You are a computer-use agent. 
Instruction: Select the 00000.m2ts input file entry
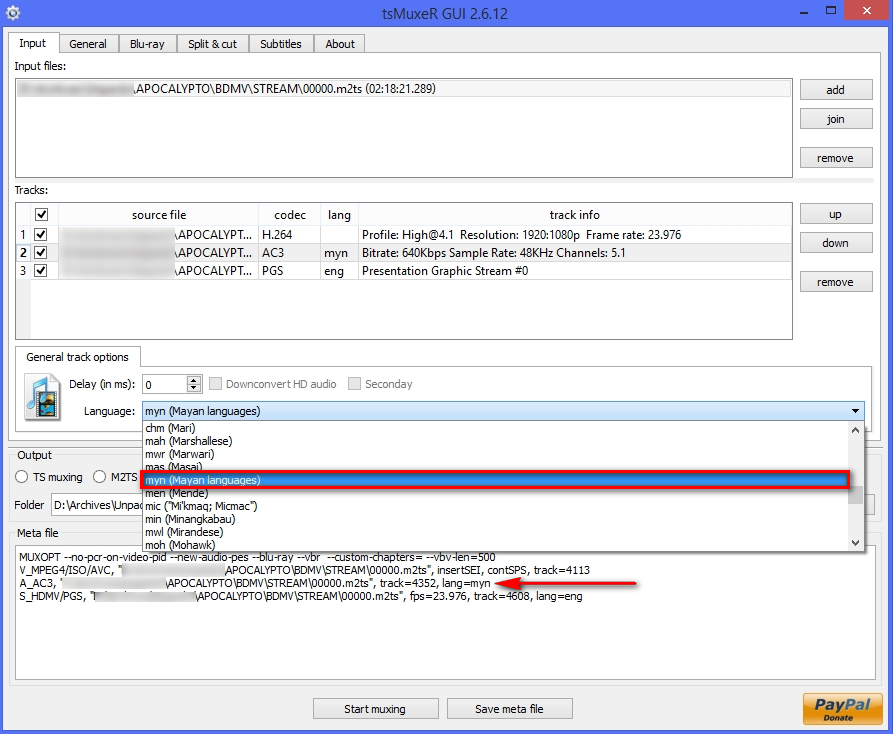[403, 89]
